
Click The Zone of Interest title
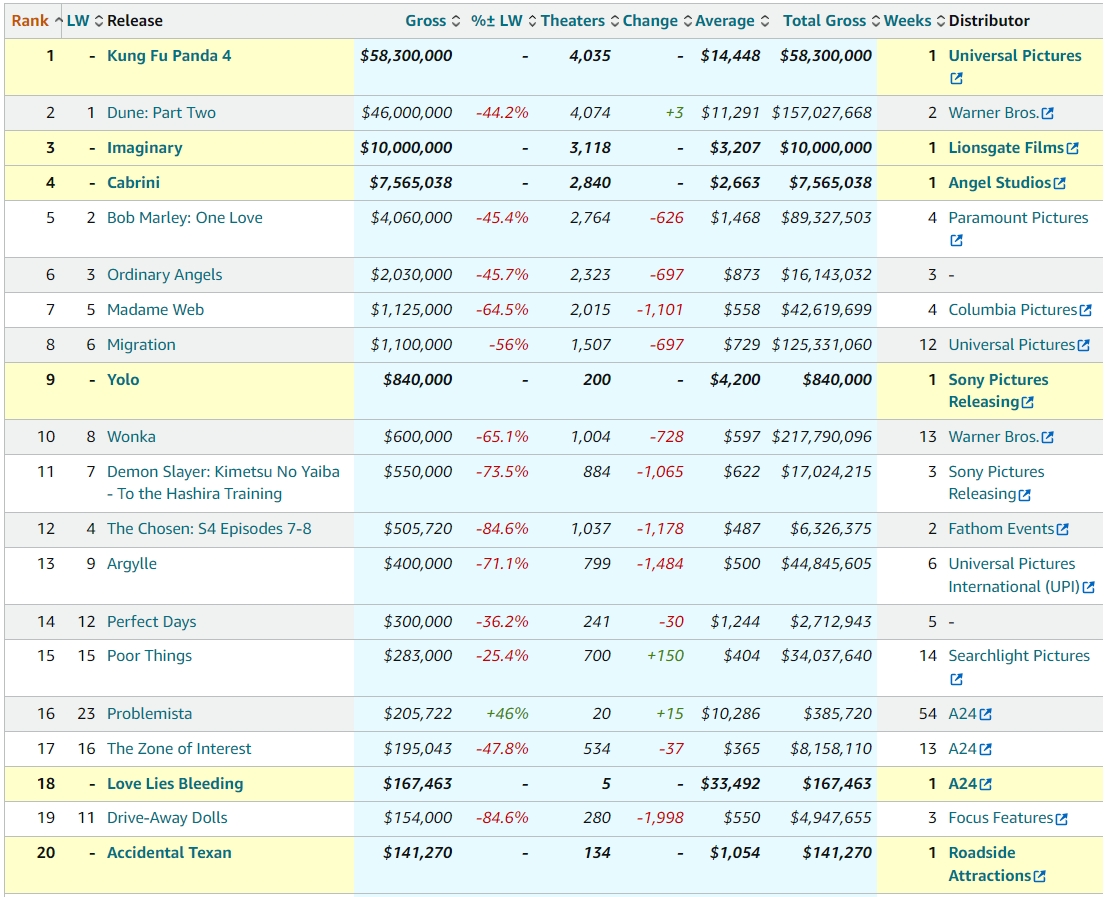click(179, 749)
